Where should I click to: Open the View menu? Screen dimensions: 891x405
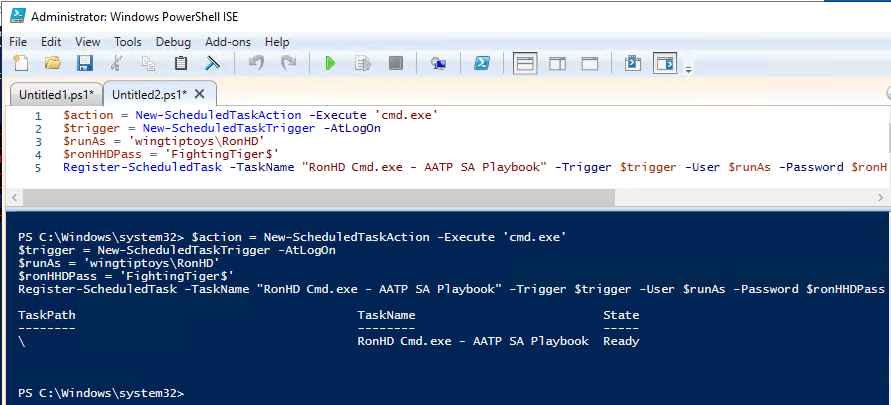tap(88, 42)
